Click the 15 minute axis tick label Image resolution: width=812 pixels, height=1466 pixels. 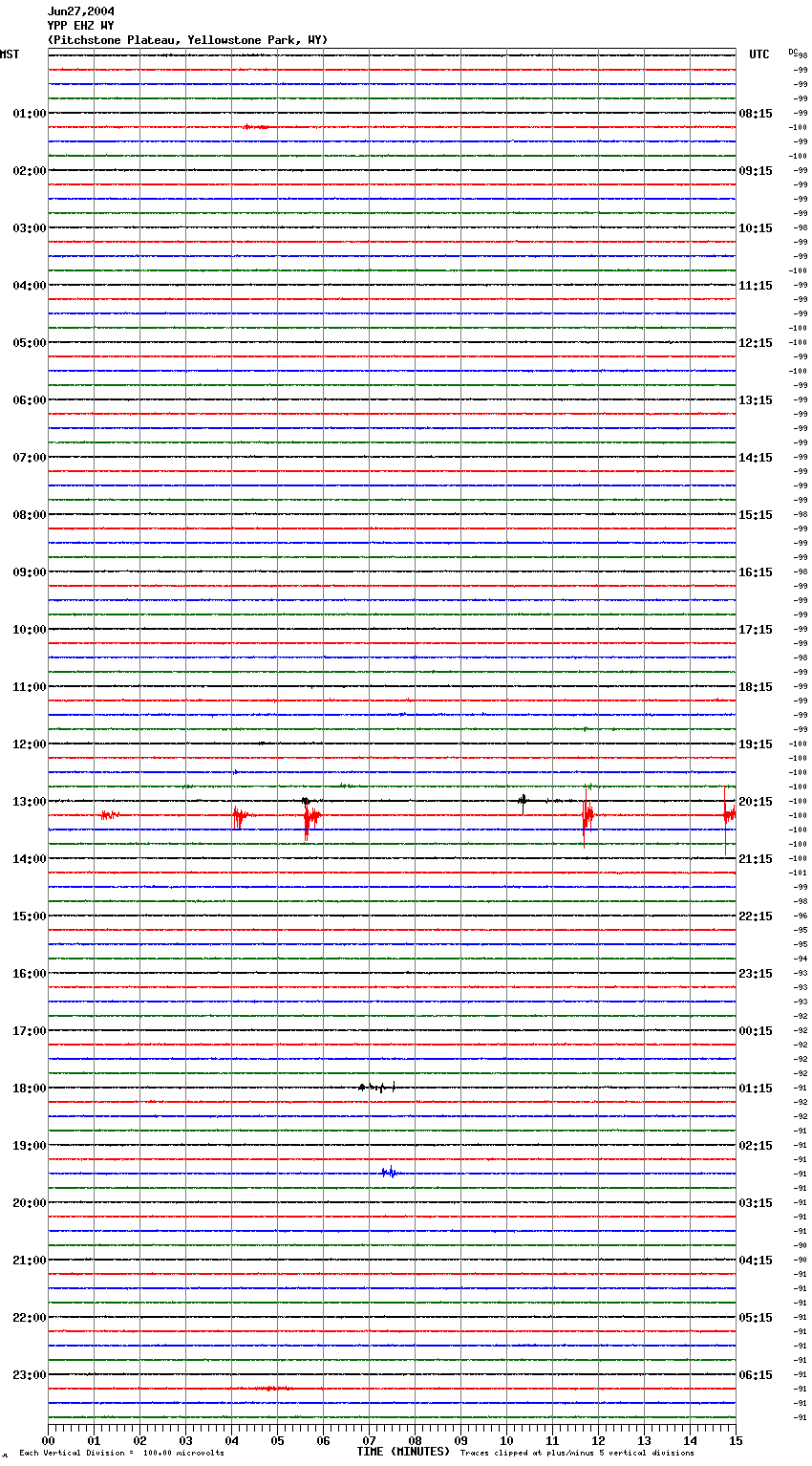(736, 1440)
